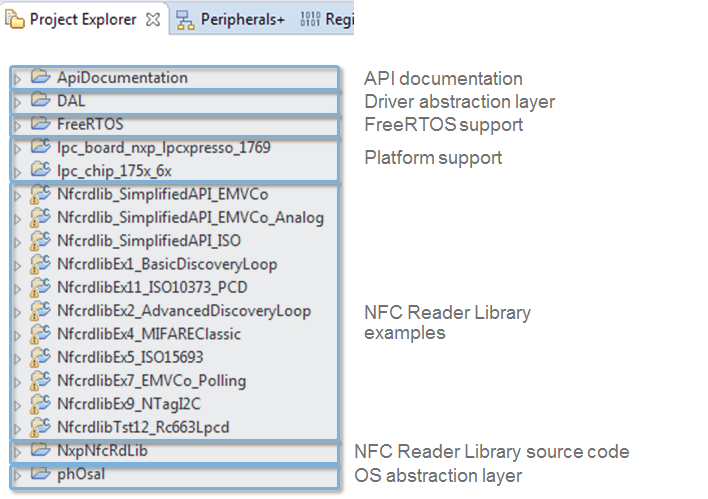Select the NxpNfcRdLib project name

[x=102, y=451]
